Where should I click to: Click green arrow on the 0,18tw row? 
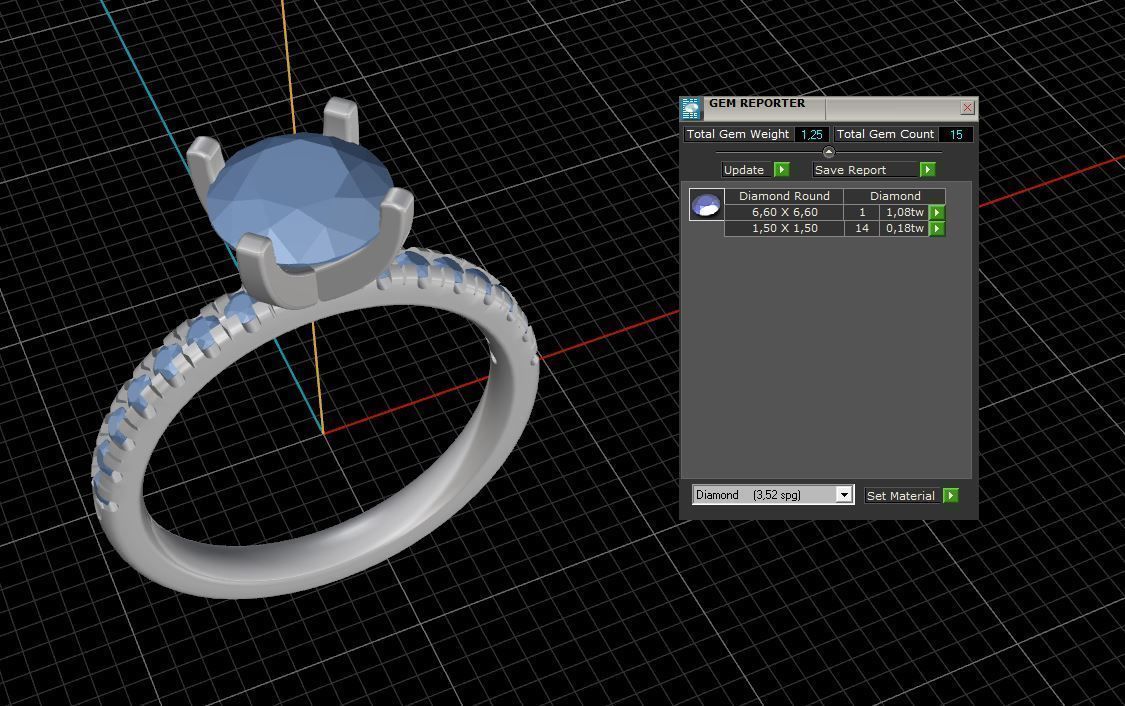pyautogui.click(x=937, y=229)
